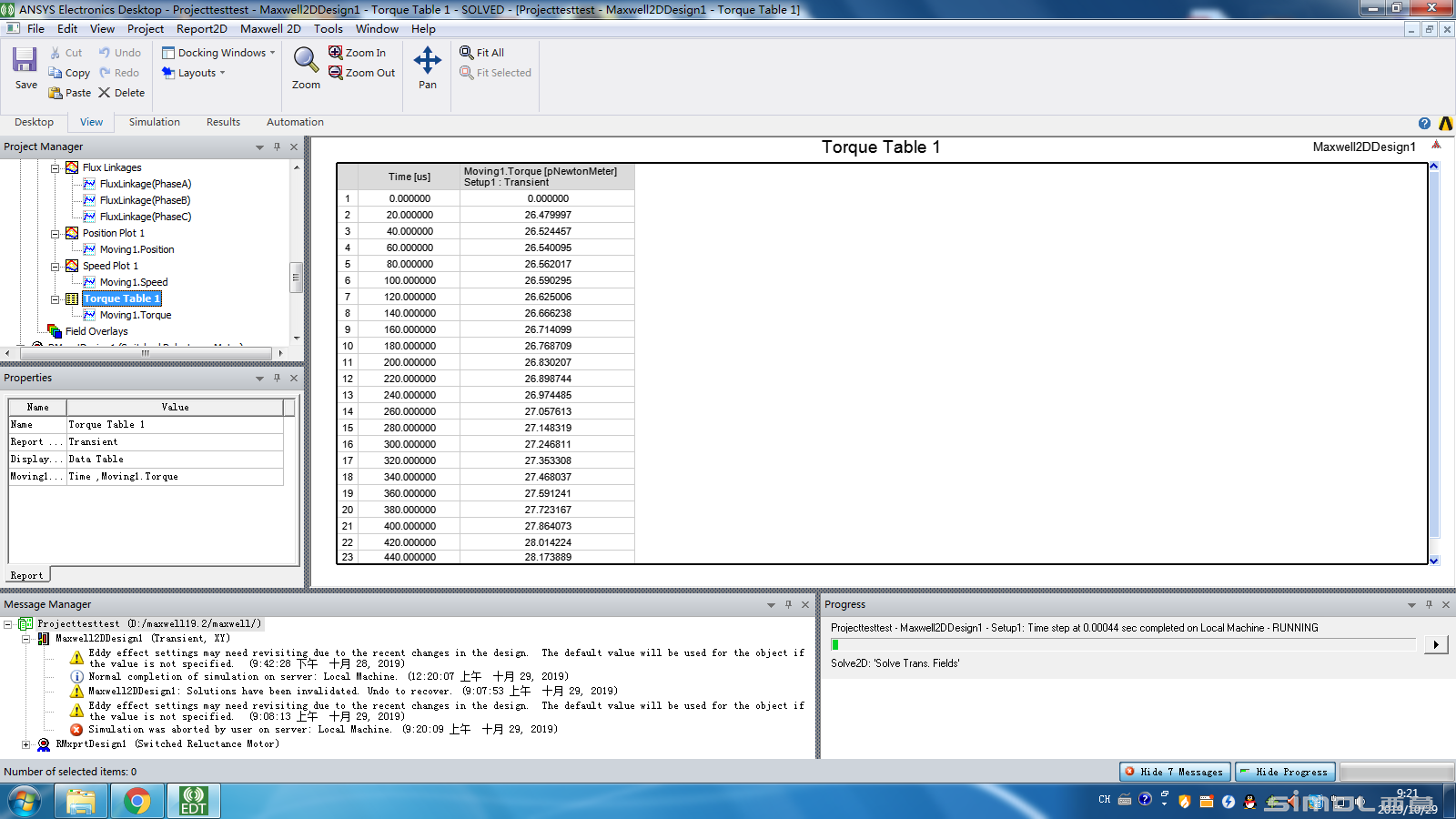
Task: Click the Torque Table 1 name value field
Action: click(175, 425)
